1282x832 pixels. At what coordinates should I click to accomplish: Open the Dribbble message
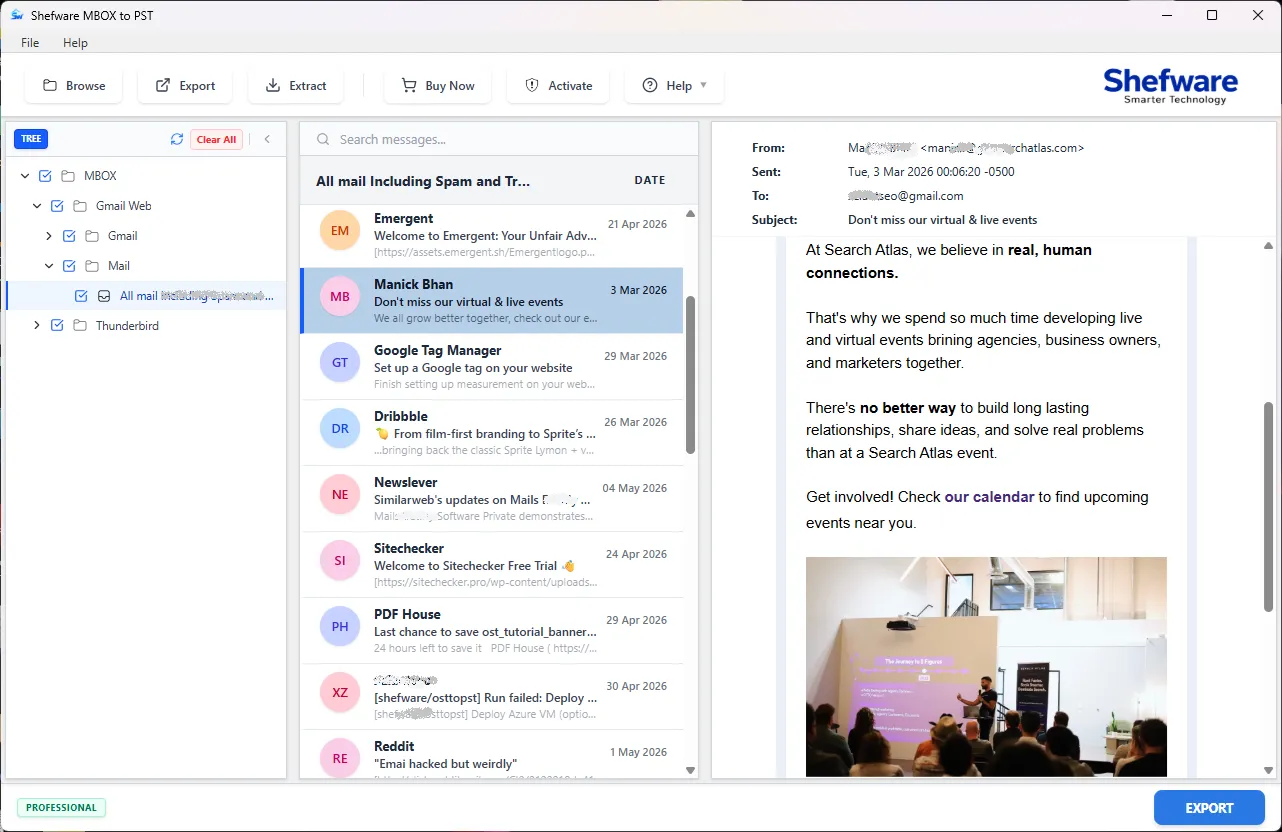(x=492, y=433)
